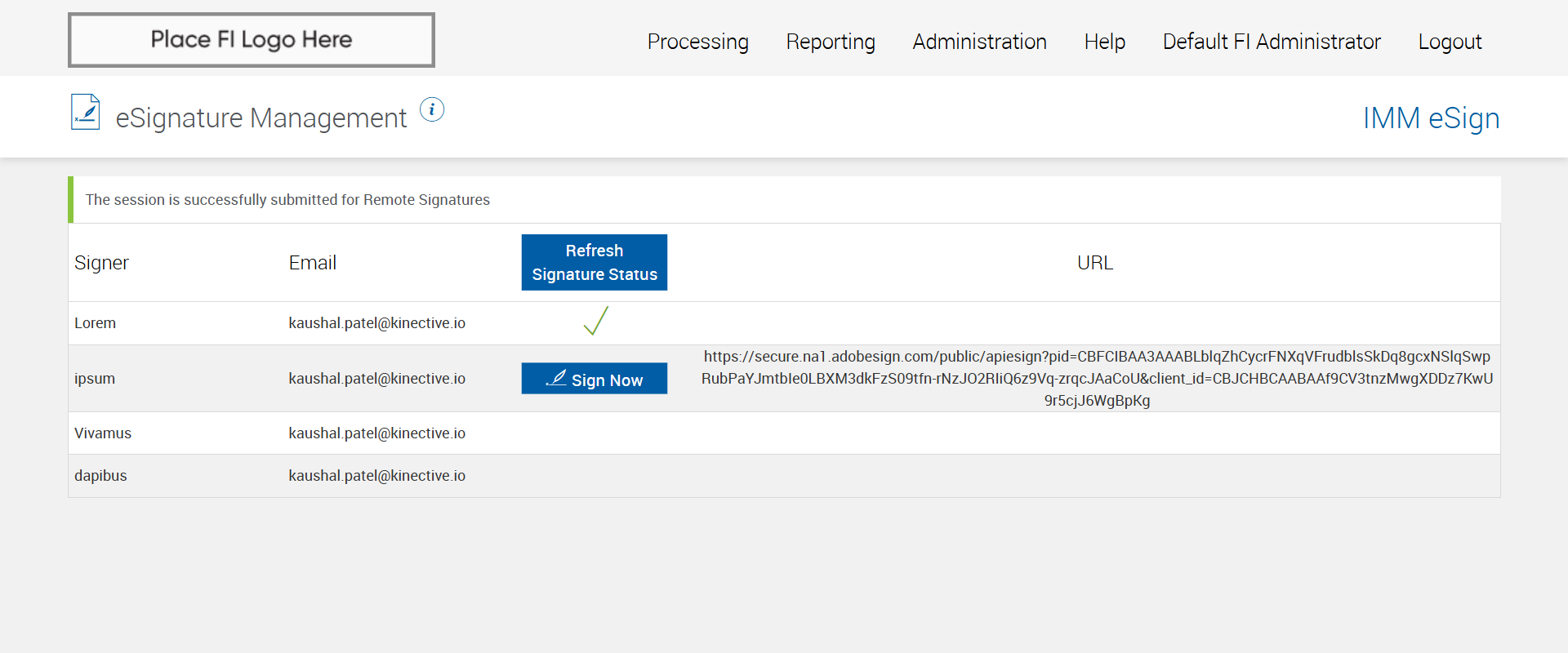Log out using the Logout link

(1450, 42)
